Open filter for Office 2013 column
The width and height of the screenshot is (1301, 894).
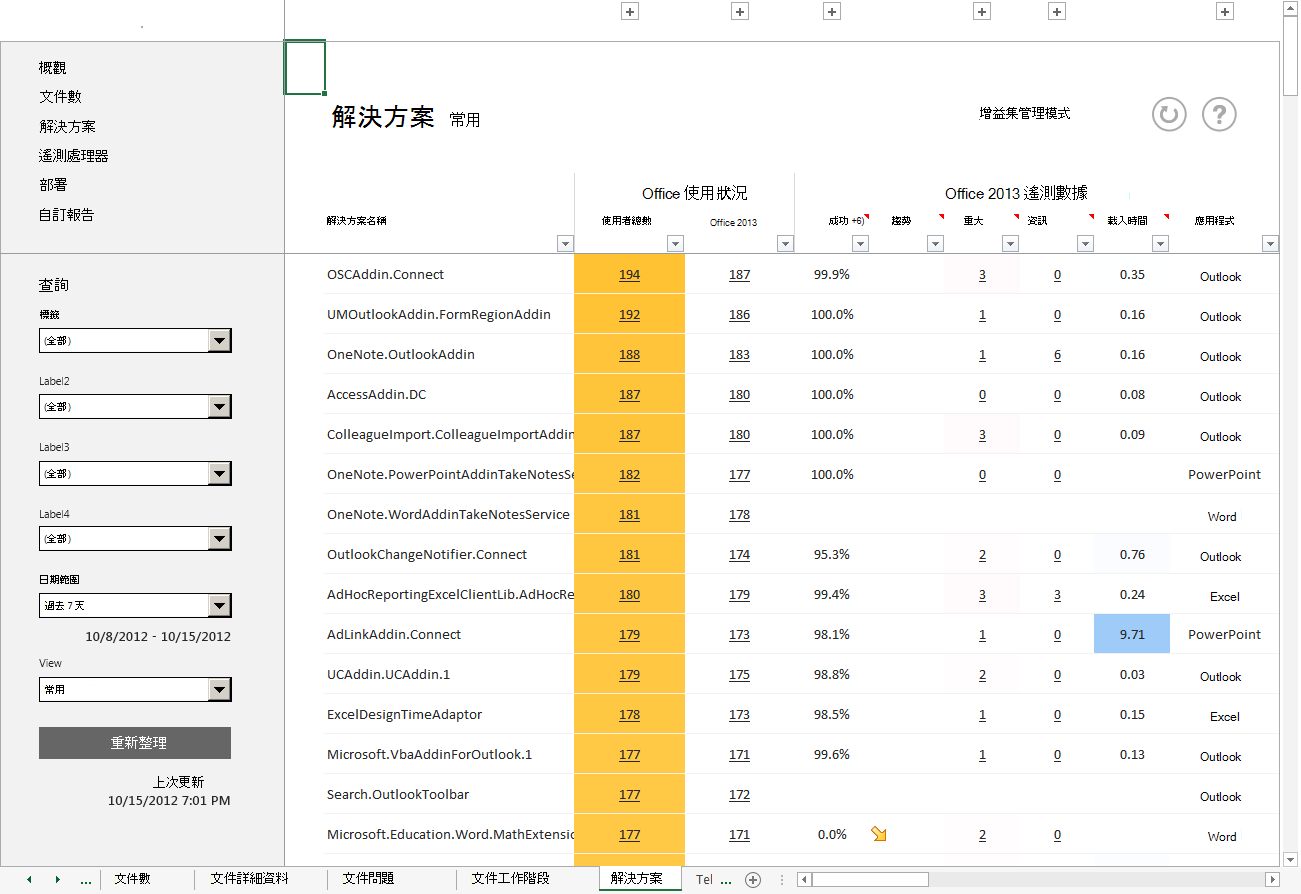point(785,243)
